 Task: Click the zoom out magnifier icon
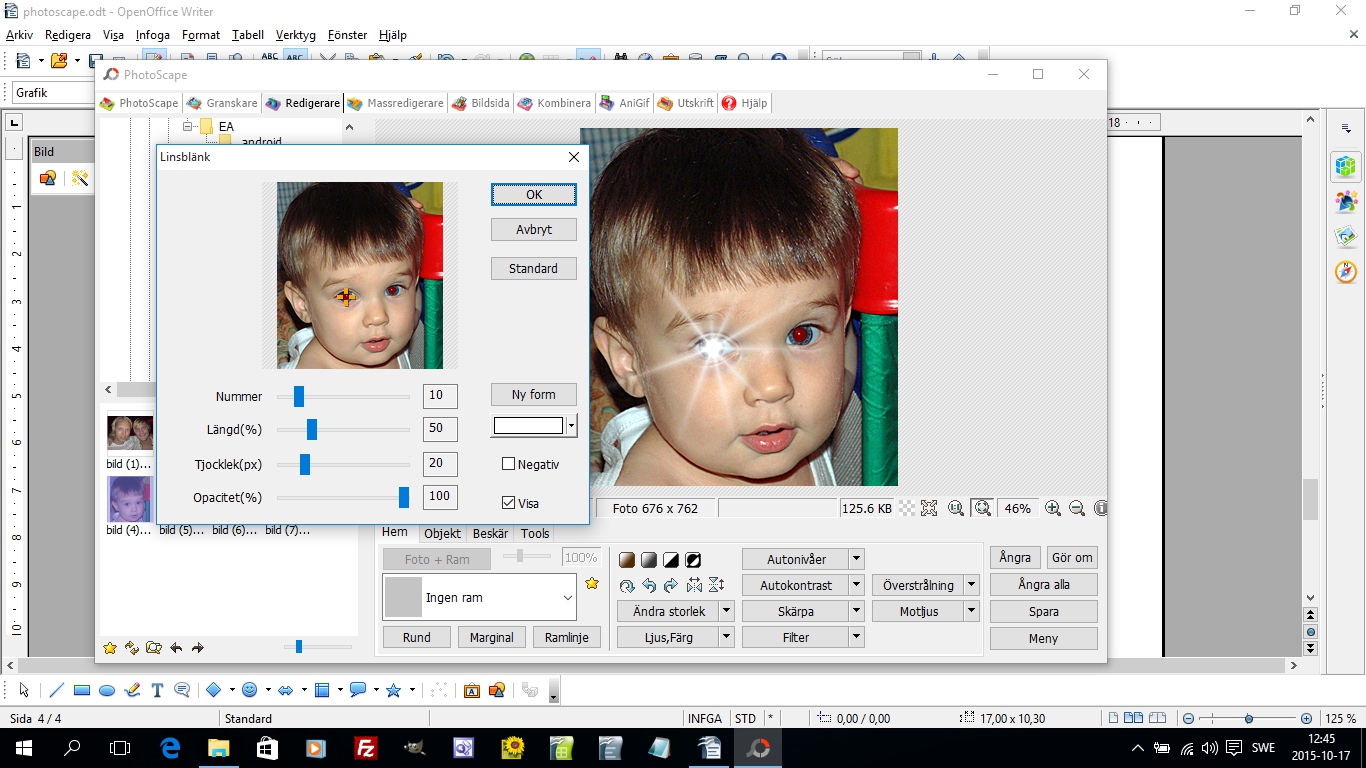1077,508
